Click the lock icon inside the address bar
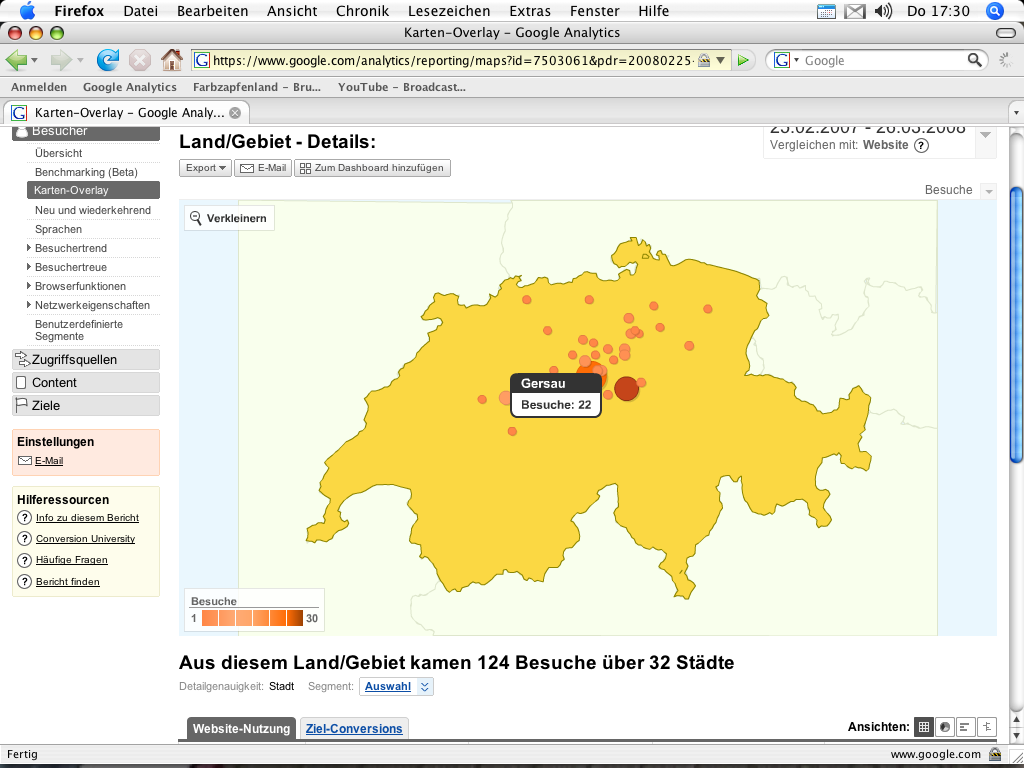Screen dimensions: 1024x768 pyautogui.click(x=703, y=61)
